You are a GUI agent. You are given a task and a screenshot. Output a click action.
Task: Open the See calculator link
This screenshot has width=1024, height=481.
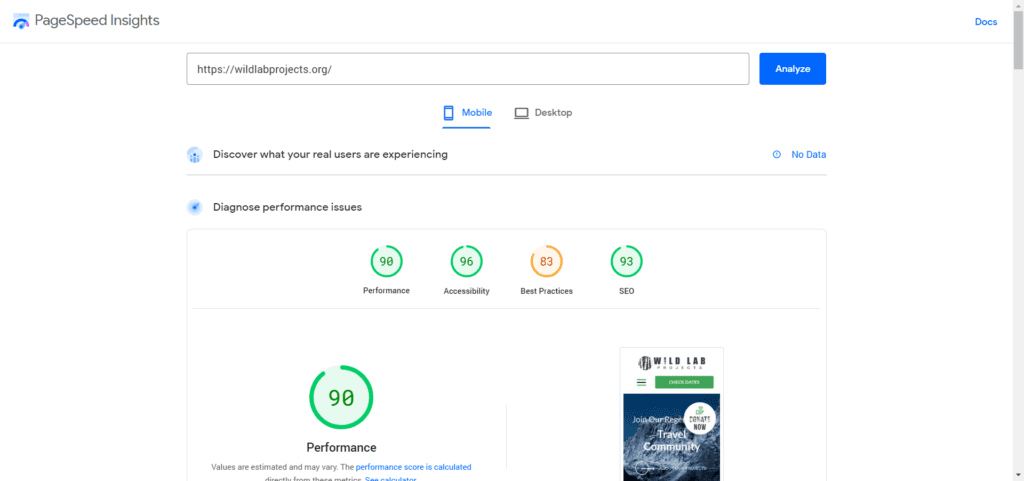[x=390, y=479]
